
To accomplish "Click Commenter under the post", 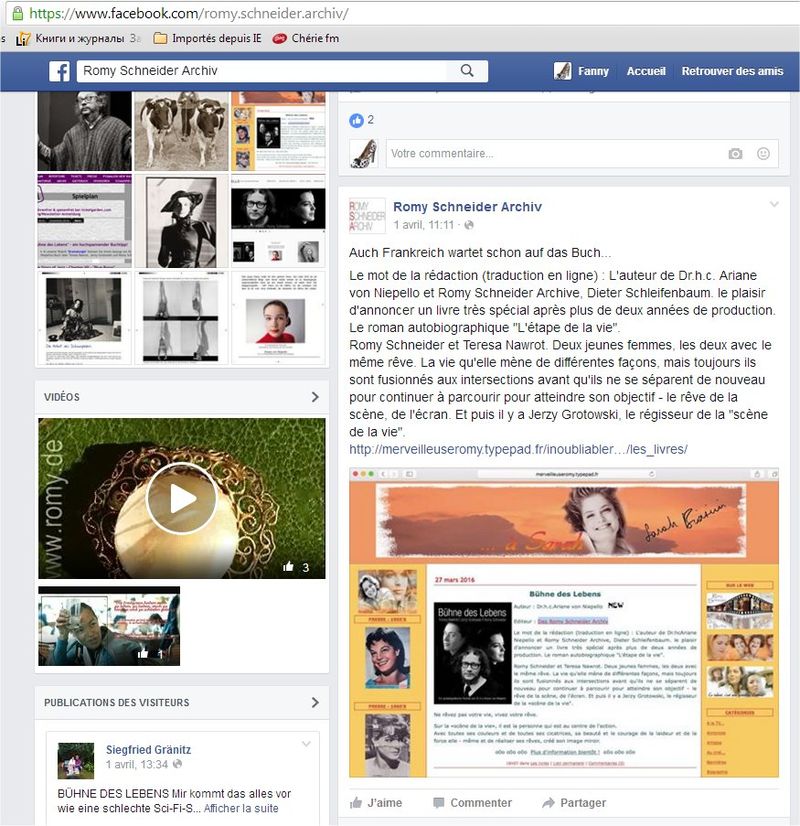I will [472, 803].
